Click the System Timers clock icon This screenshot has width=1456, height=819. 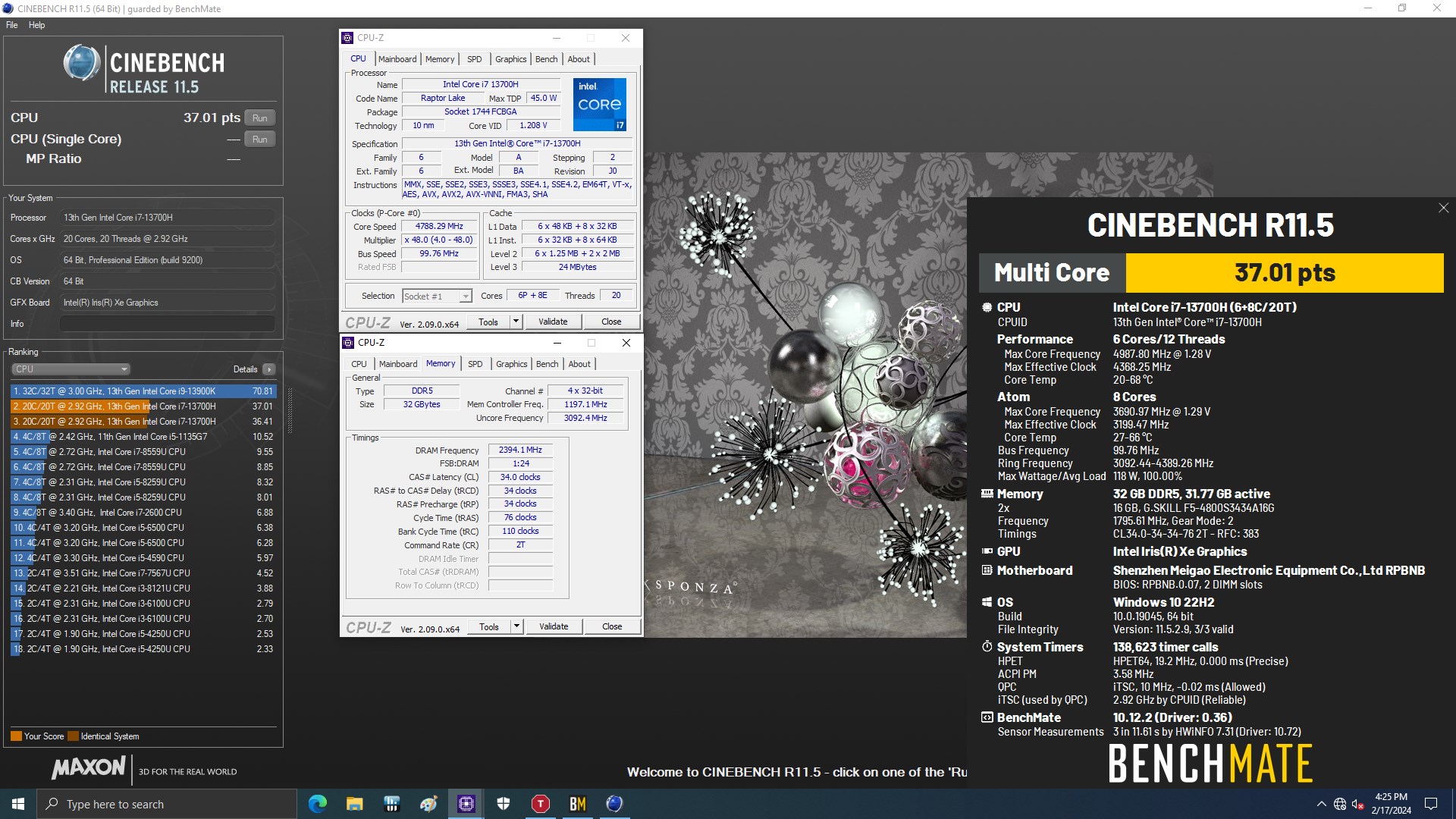pyautogui.click(x=987, y=647)
